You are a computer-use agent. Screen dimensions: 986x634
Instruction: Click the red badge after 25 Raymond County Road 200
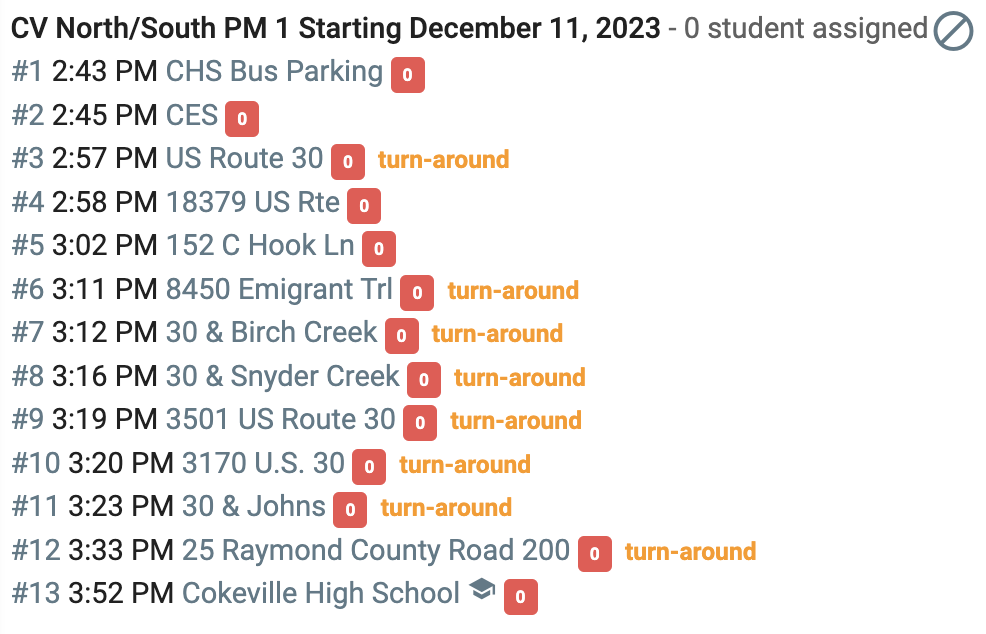594,553
